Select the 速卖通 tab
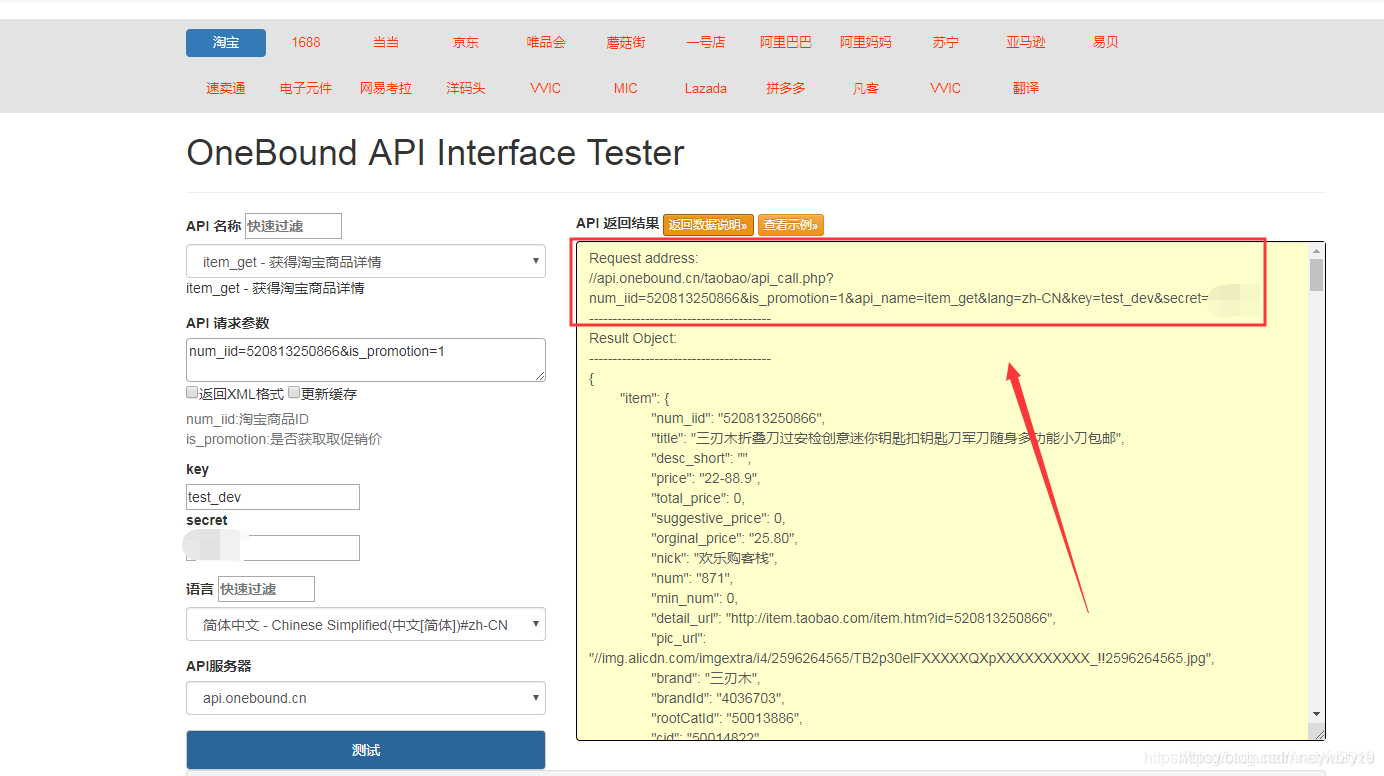Screen dimensions: 1384x776 click(226, 88)
